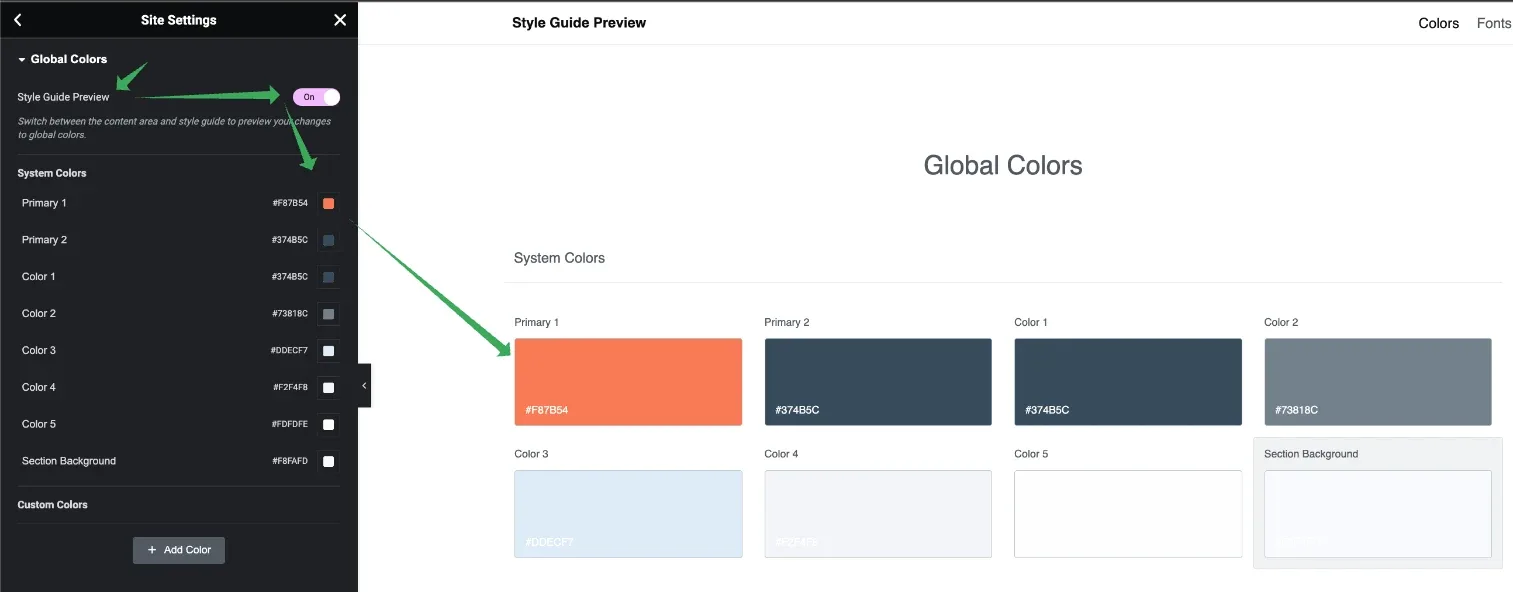
Task: Click the Color 1 name field
Action: (x=39, y=277)
